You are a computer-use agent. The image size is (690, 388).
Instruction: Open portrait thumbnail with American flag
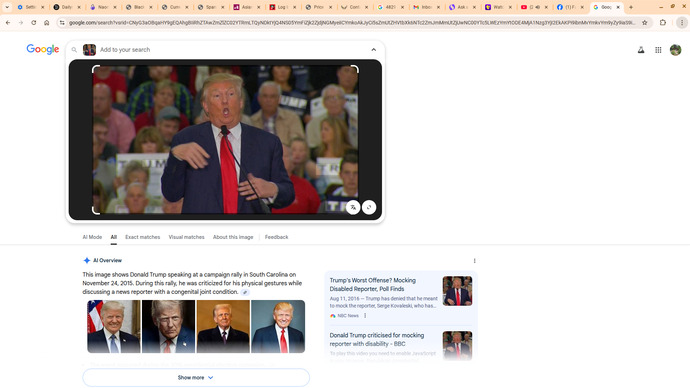coord(114,326)
